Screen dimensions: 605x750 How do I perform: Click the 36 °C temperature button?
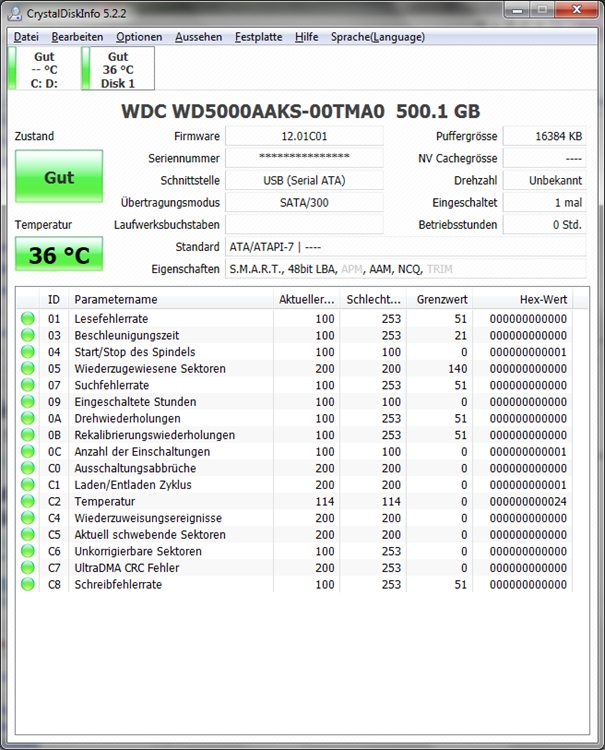[x=59, y=254]
